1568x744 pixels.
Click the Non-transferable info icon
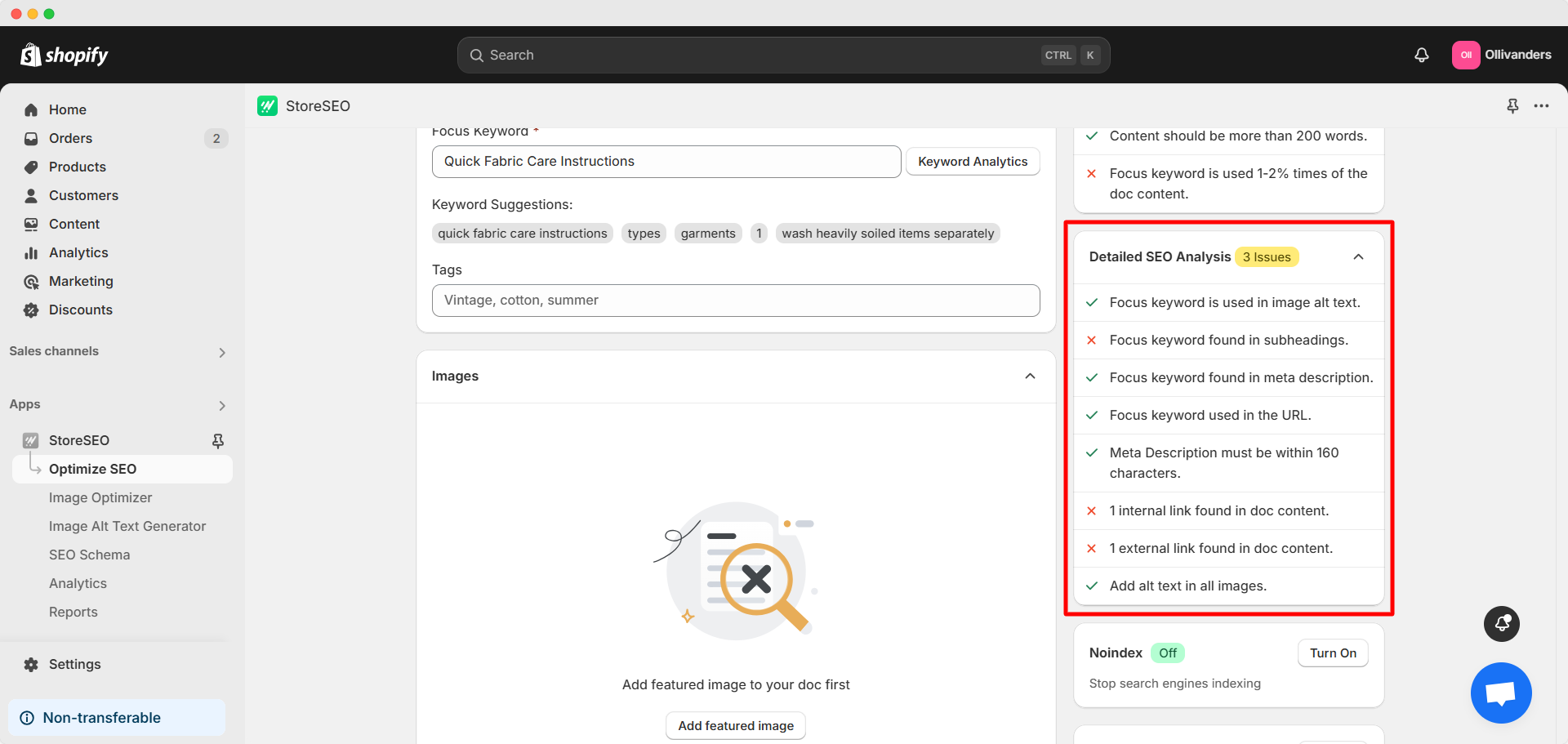[27, 718]
